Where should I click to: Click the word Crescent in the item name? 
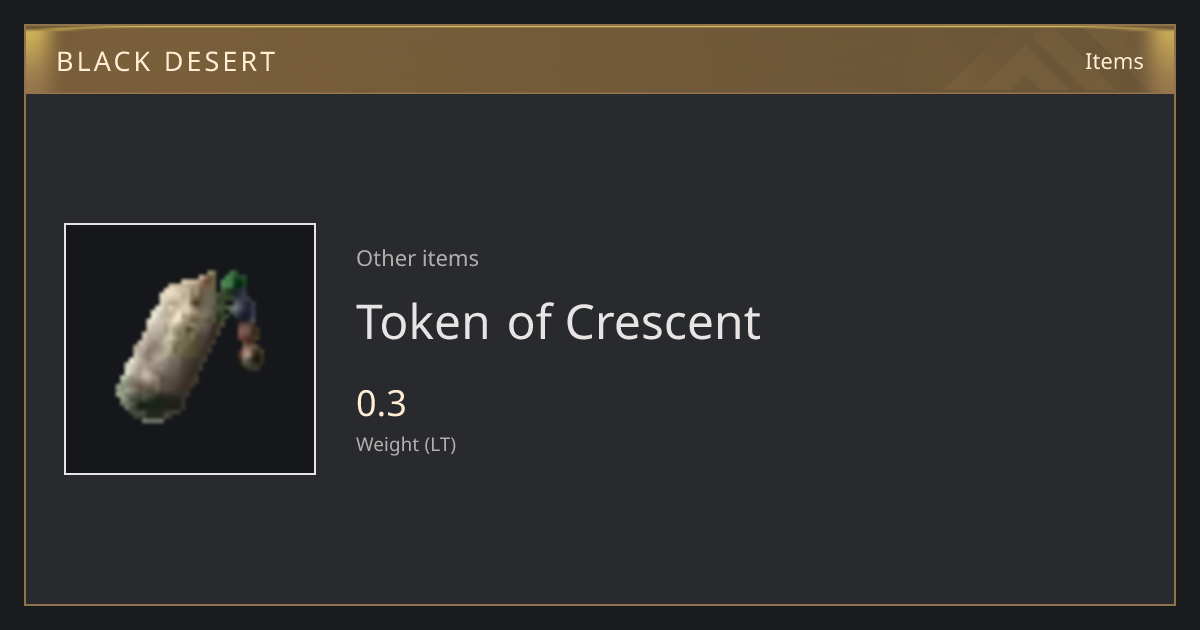663,322
